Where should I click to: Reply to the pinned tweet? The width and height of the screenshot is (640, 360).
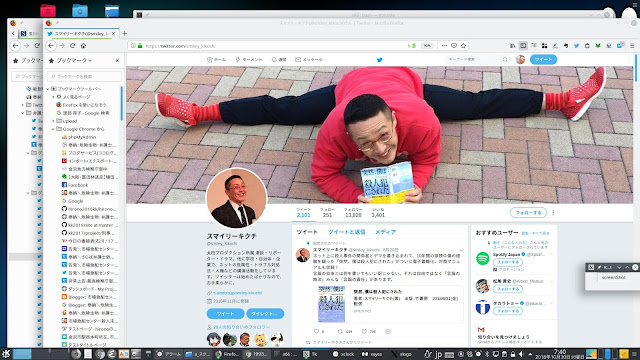point(316,331)
